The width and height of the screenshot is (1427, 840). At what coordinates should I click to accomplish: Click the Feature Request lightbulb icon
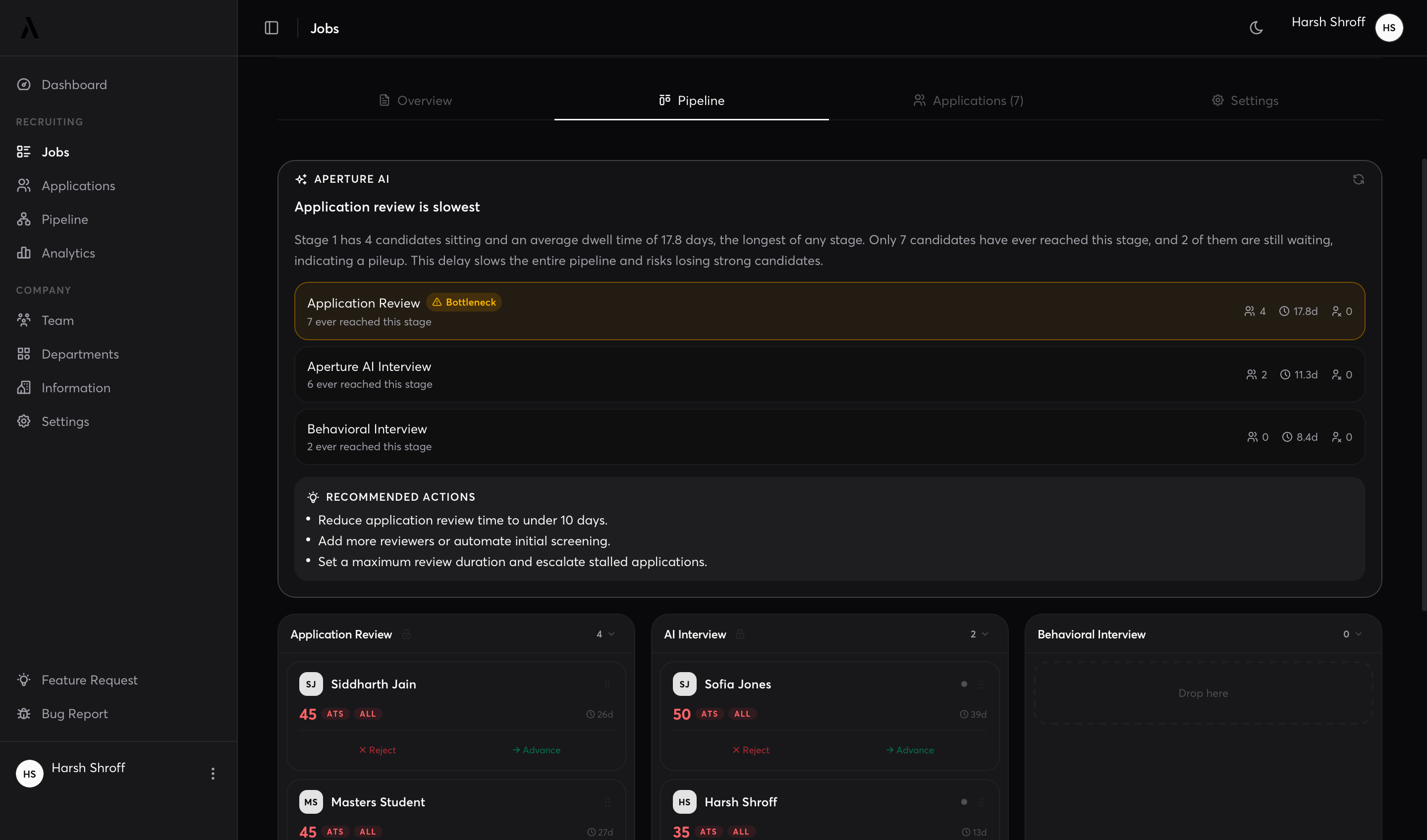23,680
